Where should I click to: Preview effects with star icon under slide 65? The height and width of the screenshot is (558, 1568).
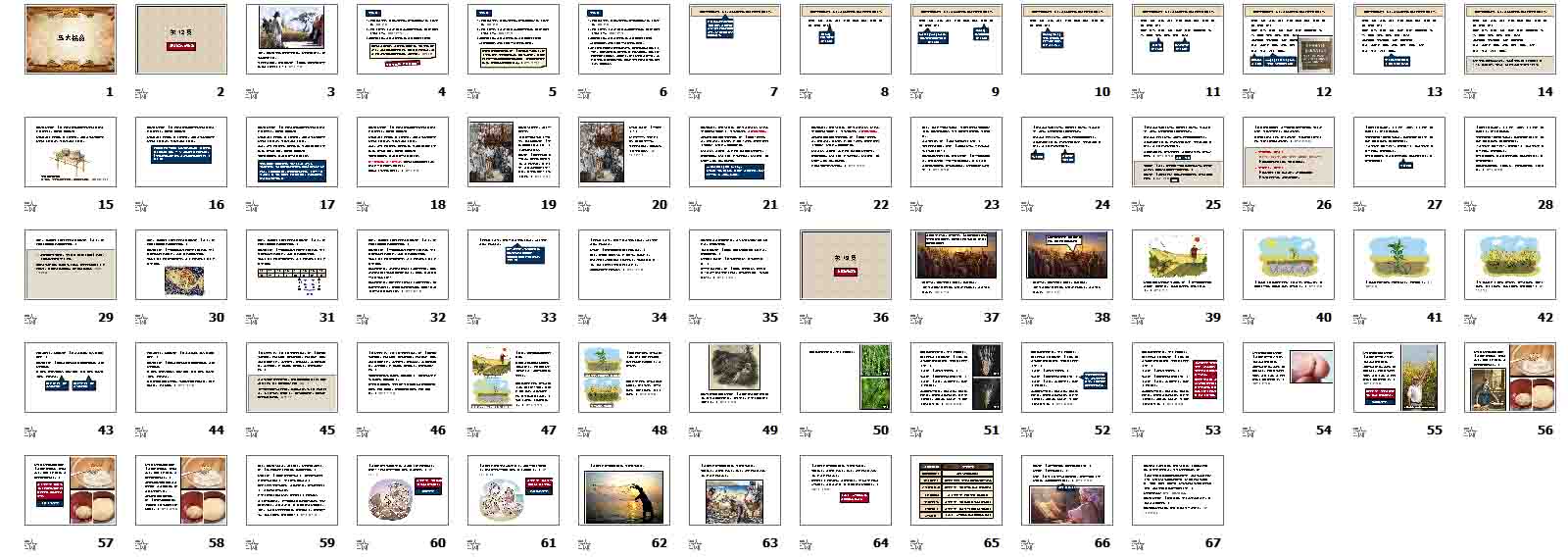click(x=916, y=545)
